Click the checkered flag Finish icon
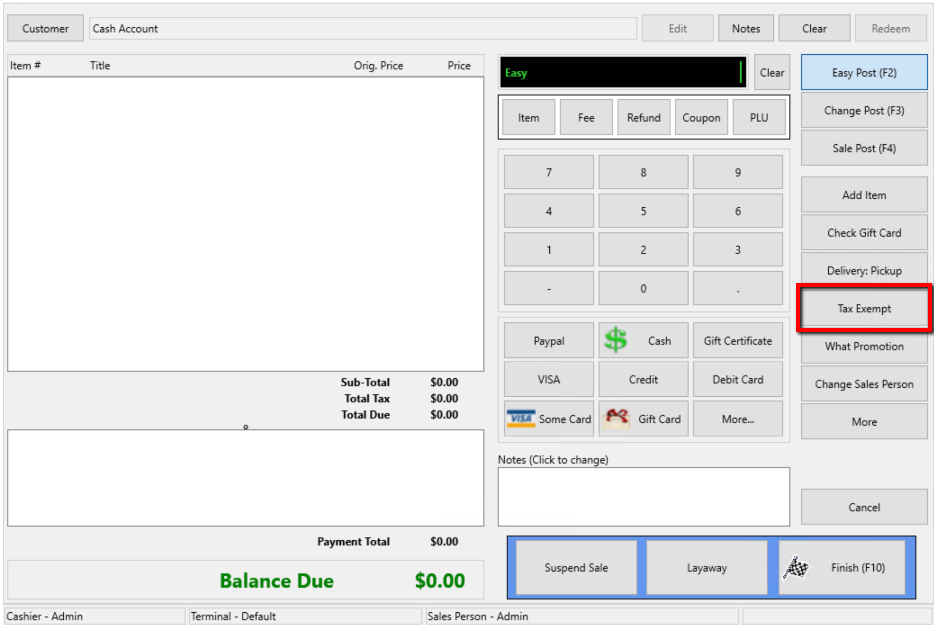Viewport: 939px width, 630px height. tap(796, 567)
